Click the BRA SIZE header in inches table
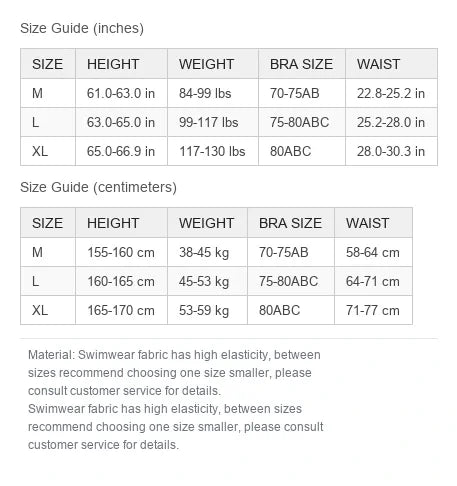 pos(302,64)
